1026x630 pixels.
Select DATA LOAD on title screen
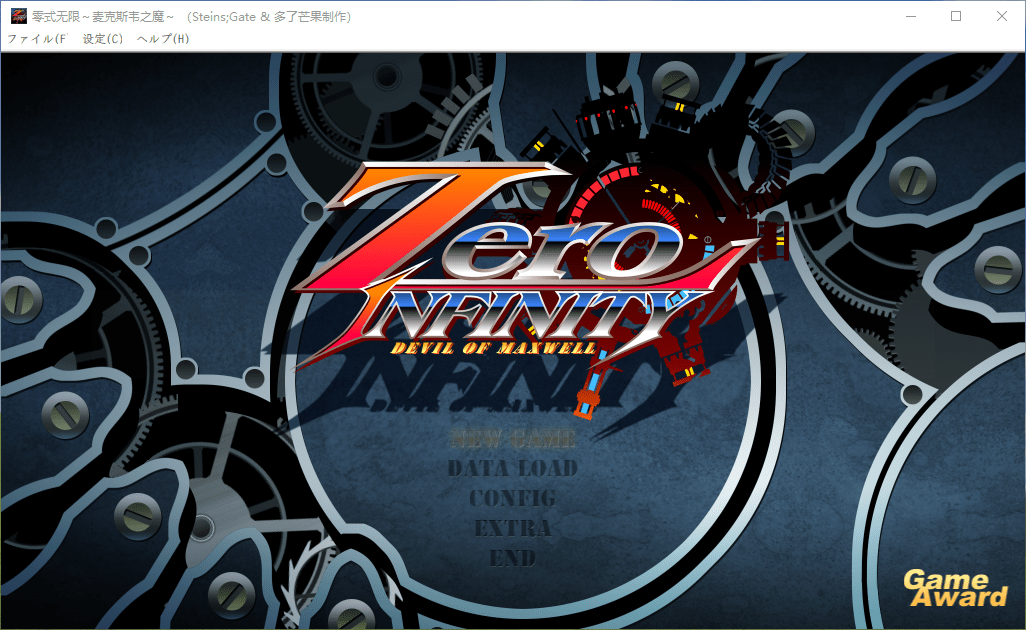coord(513,468)
